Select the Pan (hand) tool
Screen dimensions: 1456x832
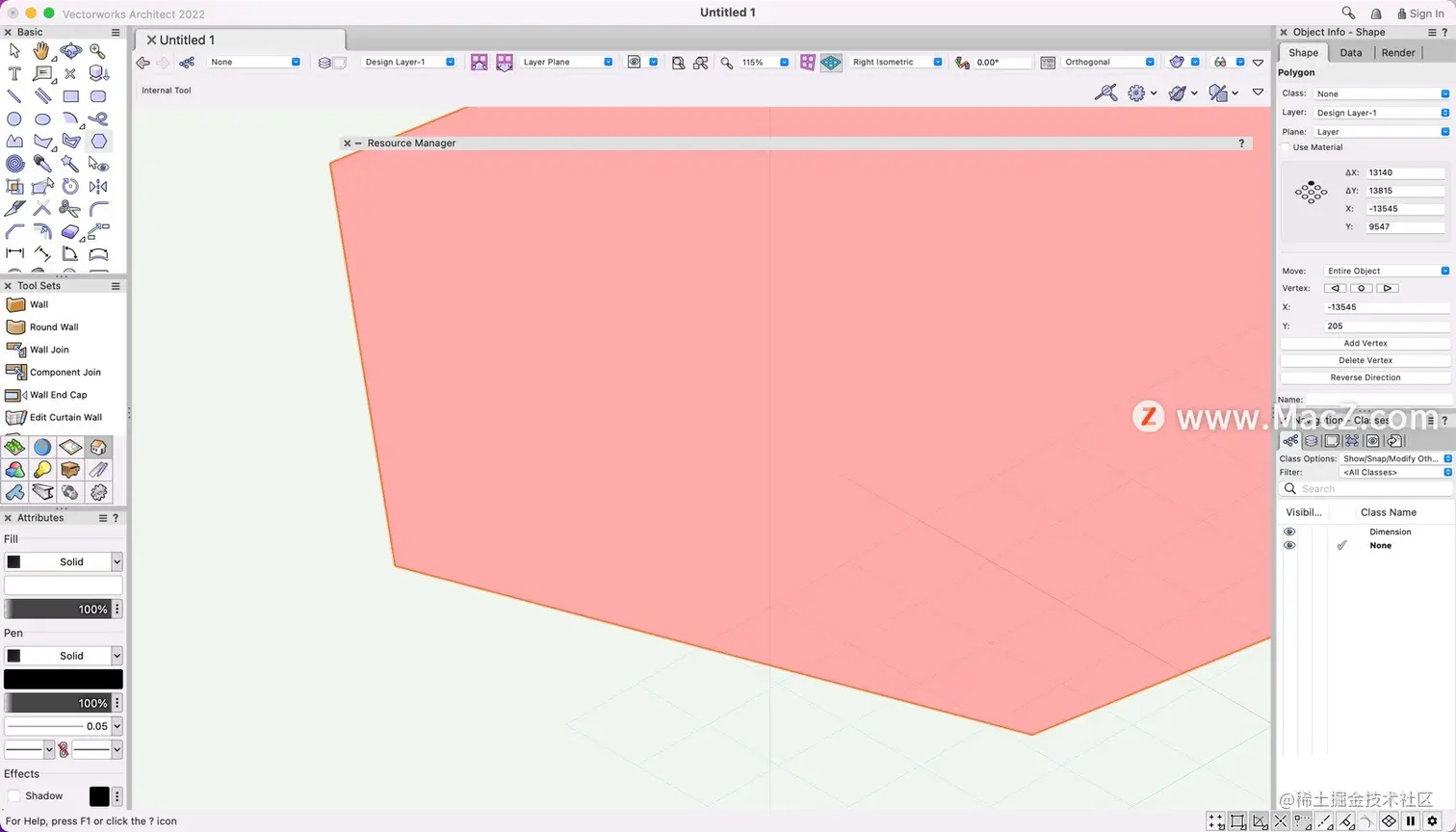[41, 51]
